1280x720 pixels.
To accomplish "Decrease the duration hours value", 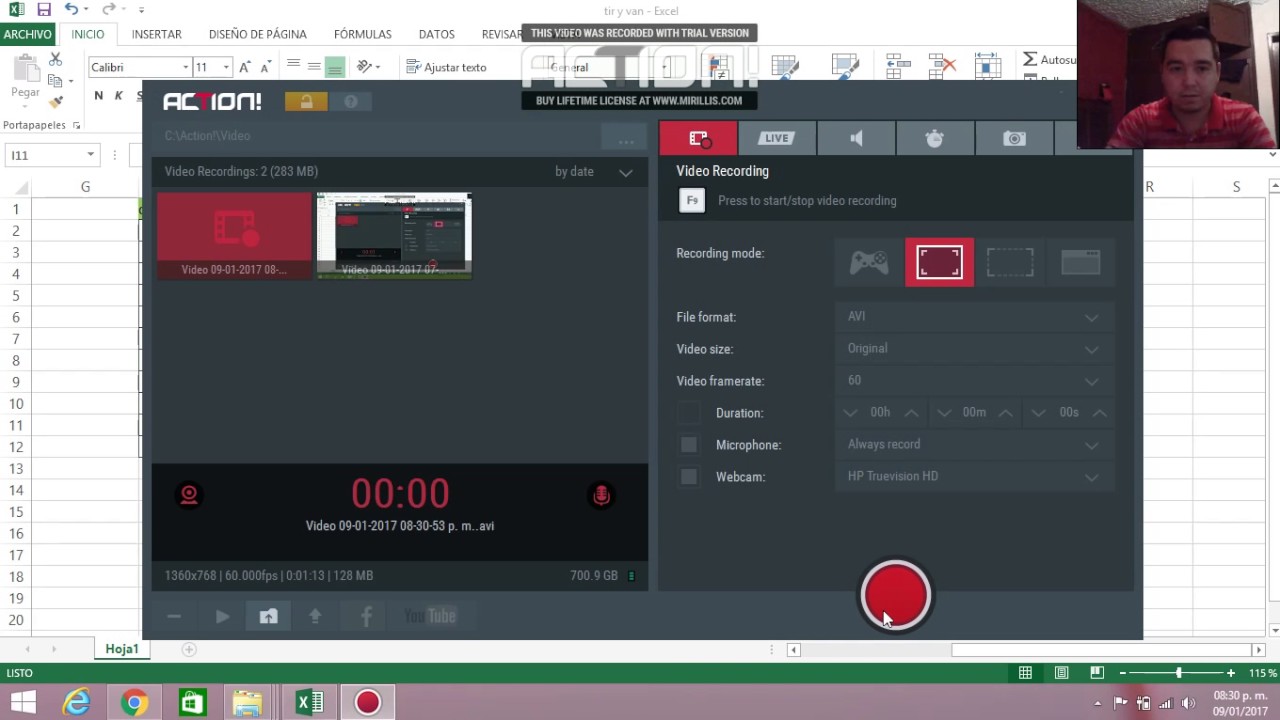I will click(x=850, y=413).
